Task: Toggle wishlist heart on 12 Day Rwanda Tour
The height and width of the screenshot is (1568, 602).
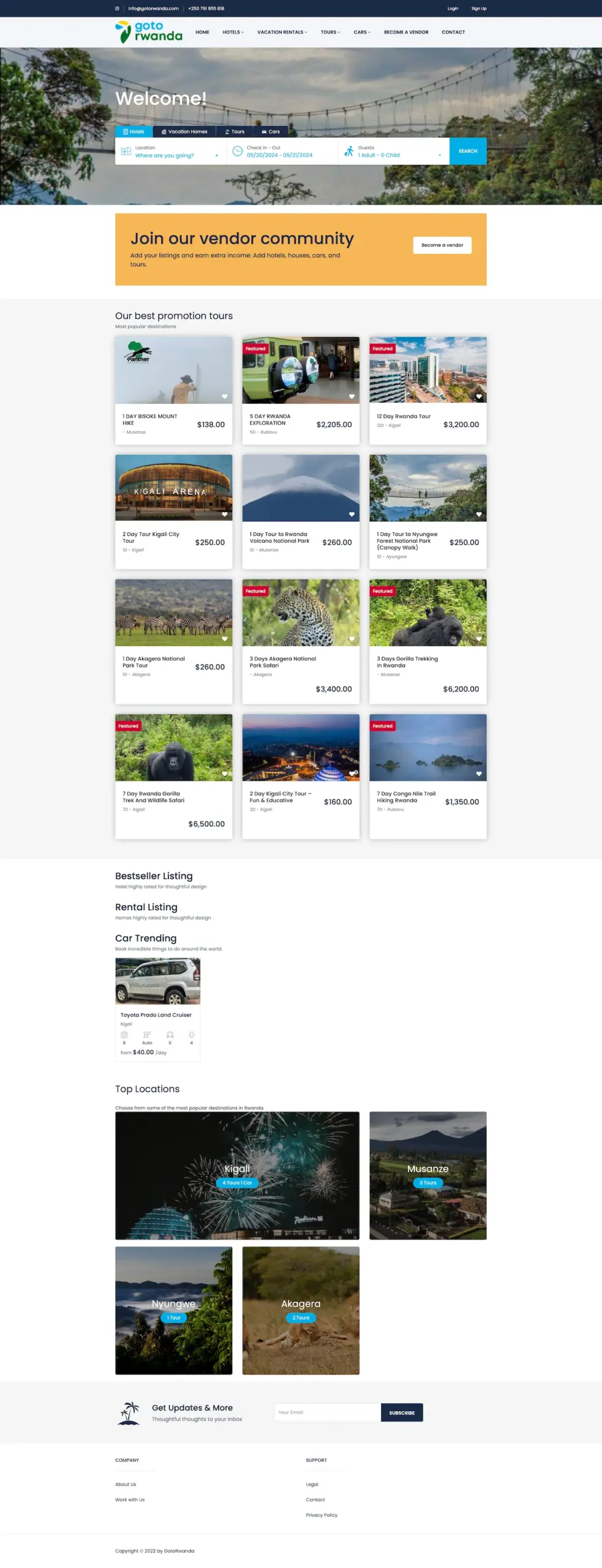Action: click(479, 396)
